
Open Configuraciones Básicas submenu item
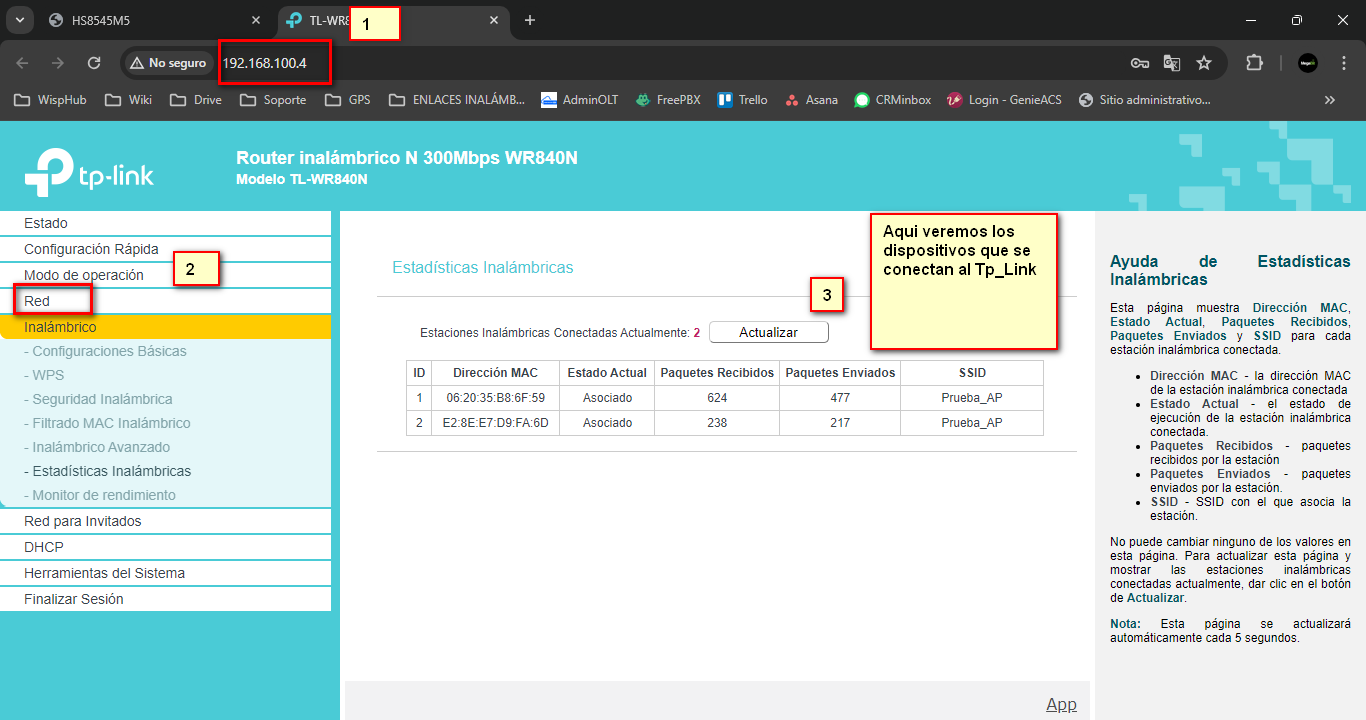pos(105,351)
